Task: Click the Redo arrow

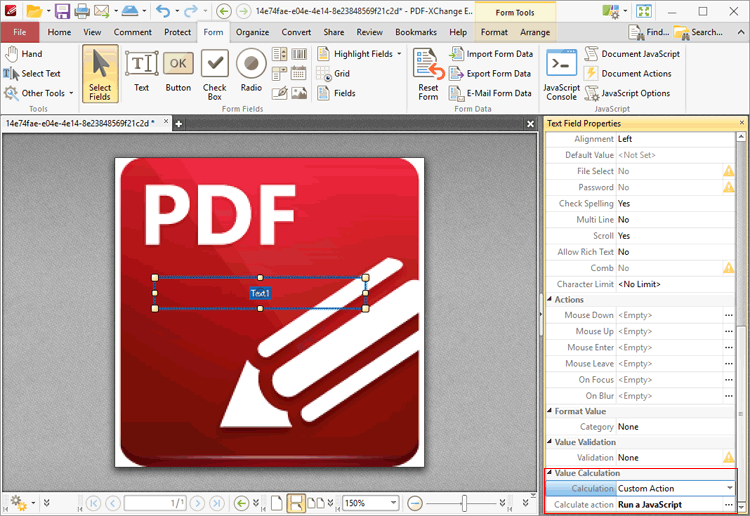Action: tap(190, 11)
